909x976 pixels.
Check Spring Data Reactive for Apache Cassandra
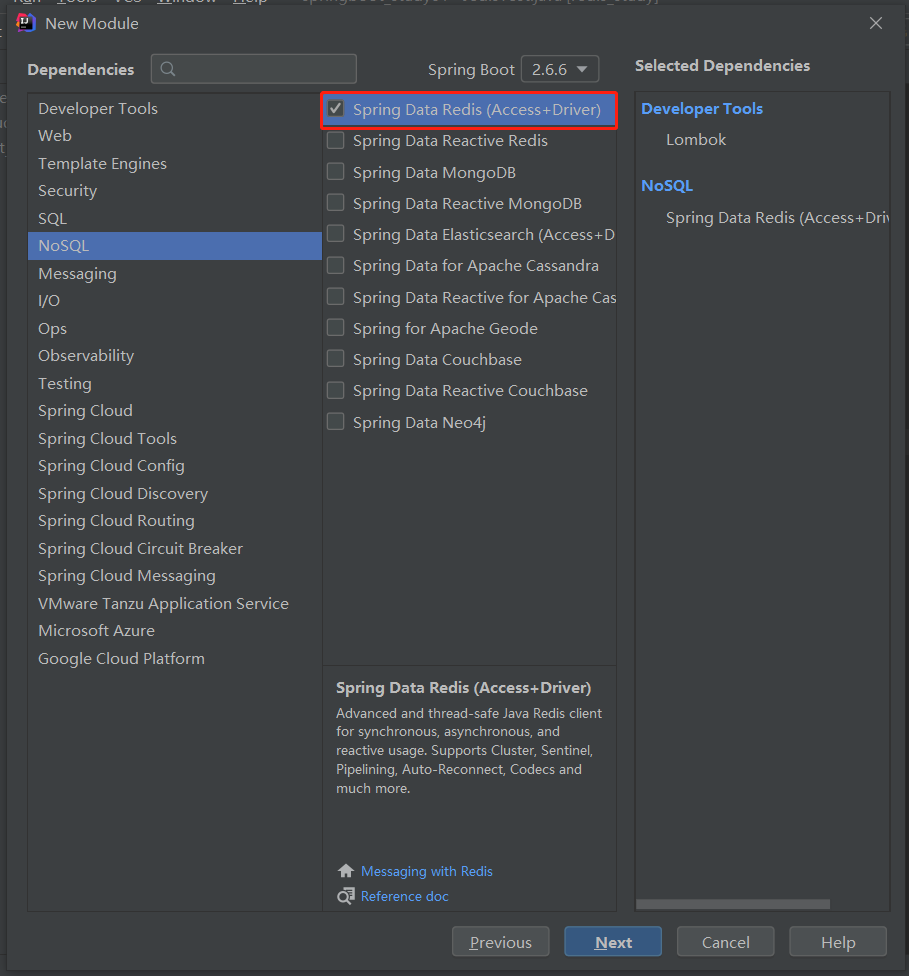pyautogui.click(x=336, y=296)
